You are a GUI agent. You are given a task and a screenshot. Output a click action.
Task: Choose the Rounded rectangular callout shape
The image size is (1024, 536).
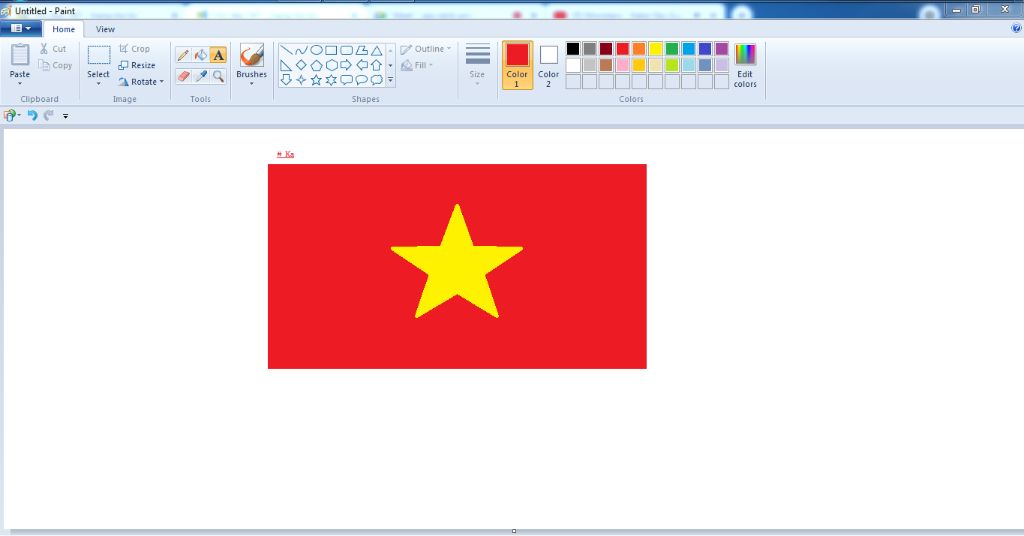click(x=346, y=80)
